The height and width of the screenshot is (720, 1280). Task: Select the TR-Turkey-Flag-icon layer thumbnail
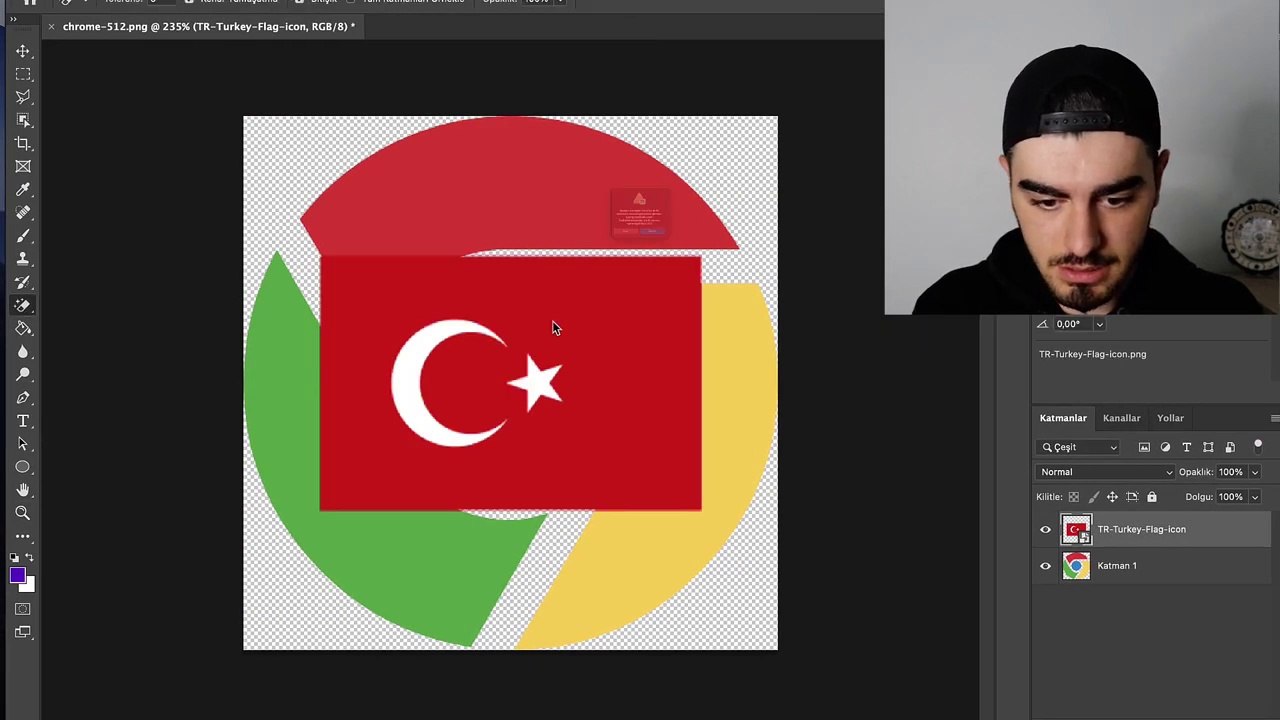1076,530
